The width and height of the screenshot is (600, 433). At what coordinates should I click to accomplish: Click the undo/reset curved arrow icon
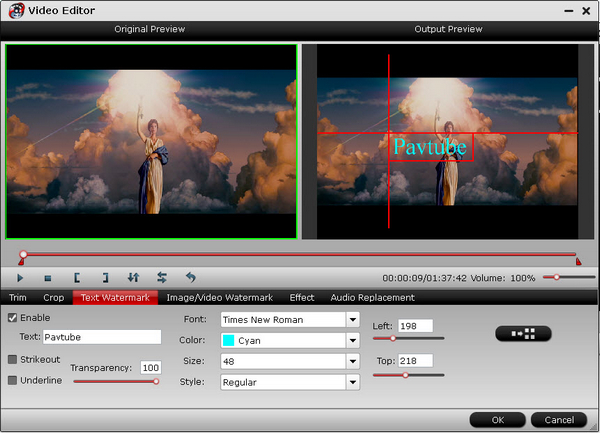coord(191,277)
